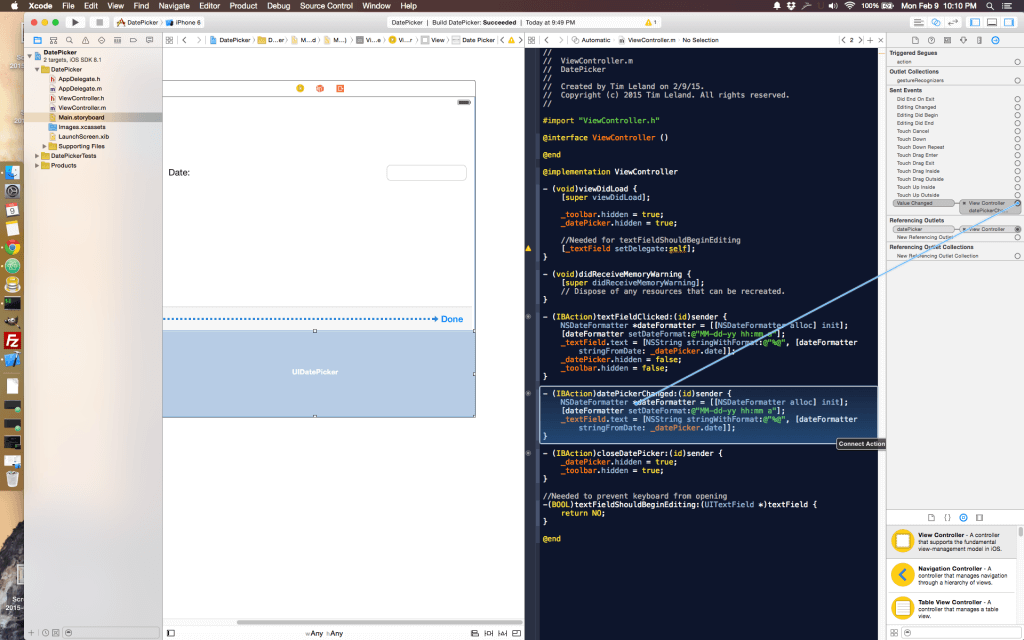Open the Breakpoint navigator tab
This screenshot has height=640, width=1024.
133,40
